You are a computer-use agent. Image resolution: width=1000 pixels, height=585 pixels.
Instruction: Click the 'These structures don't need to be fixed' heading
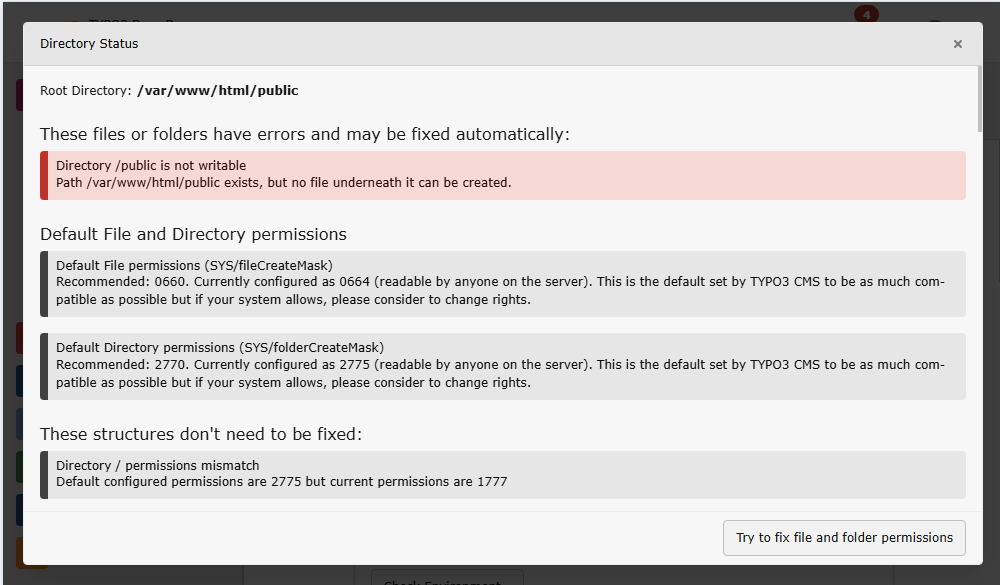tap(201, 434)
